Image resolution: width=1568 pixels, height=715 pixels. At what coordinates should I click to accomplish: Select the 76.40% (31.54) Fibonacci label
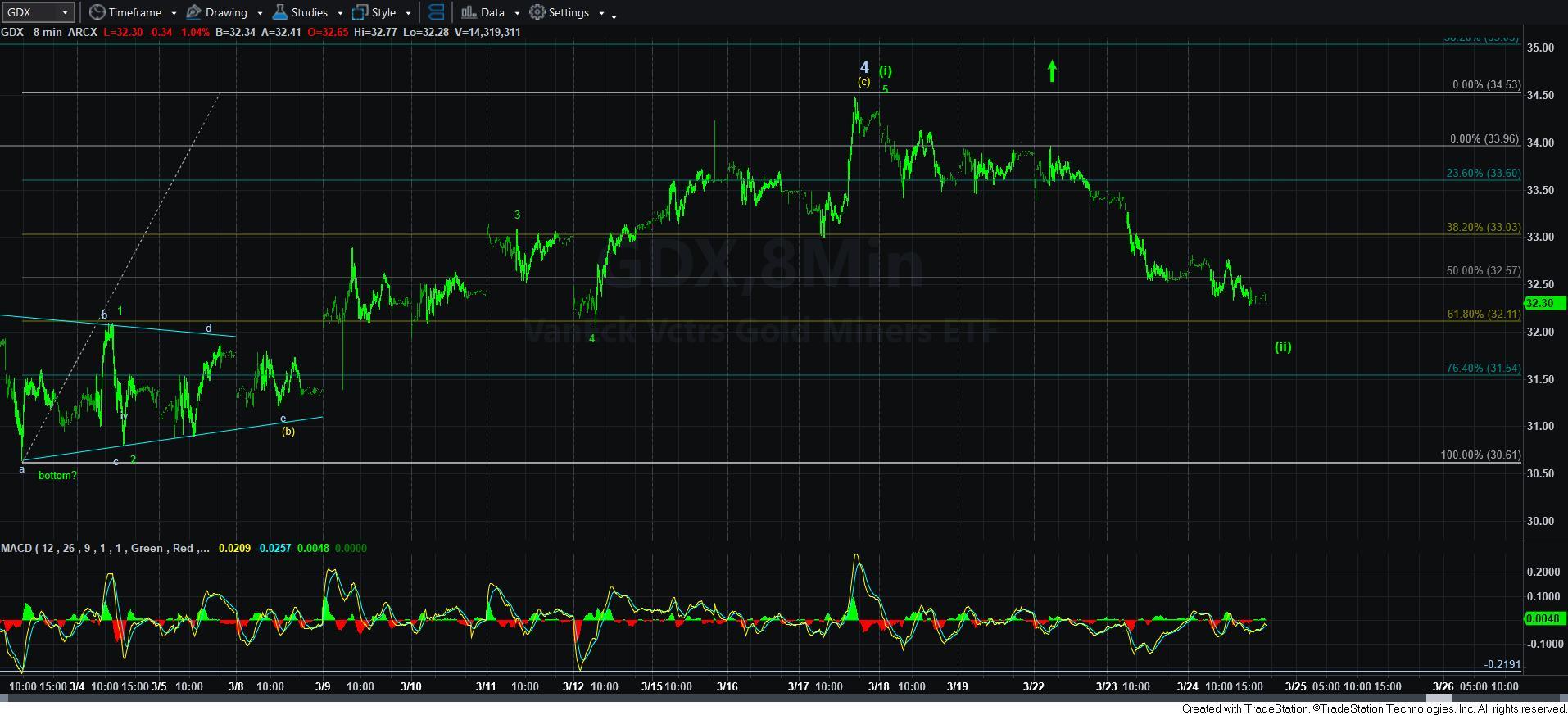[x=1484, y=368]
